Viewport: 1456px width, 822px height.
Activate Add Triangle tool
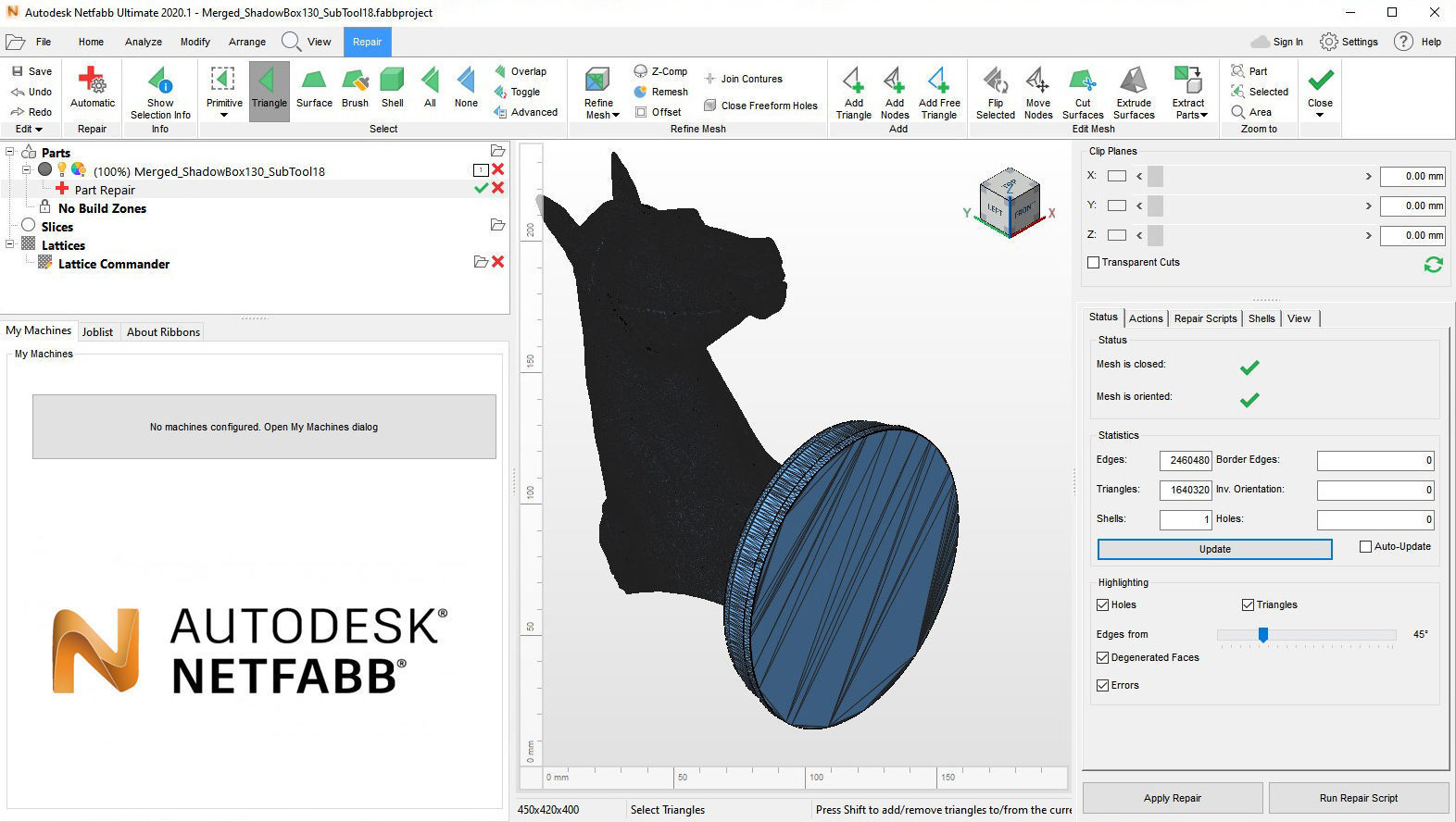tap(853, 93)
